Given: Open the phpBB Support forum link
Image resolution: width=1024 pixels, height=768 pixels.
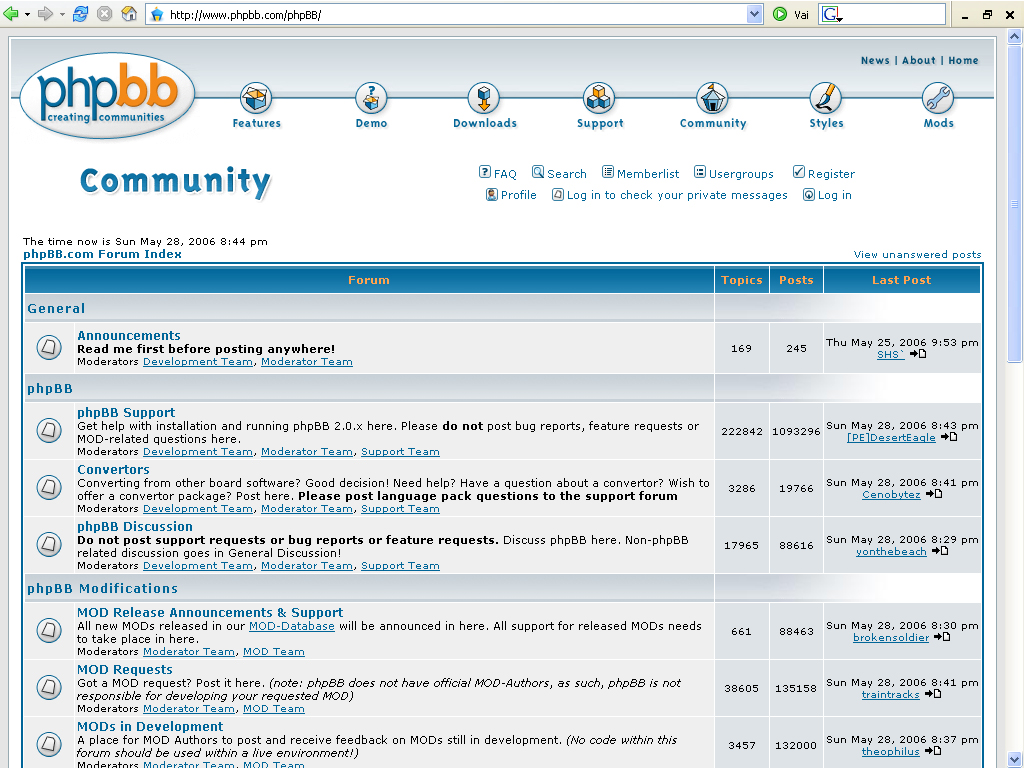Looking at the screenshot, I should (126, 412).
